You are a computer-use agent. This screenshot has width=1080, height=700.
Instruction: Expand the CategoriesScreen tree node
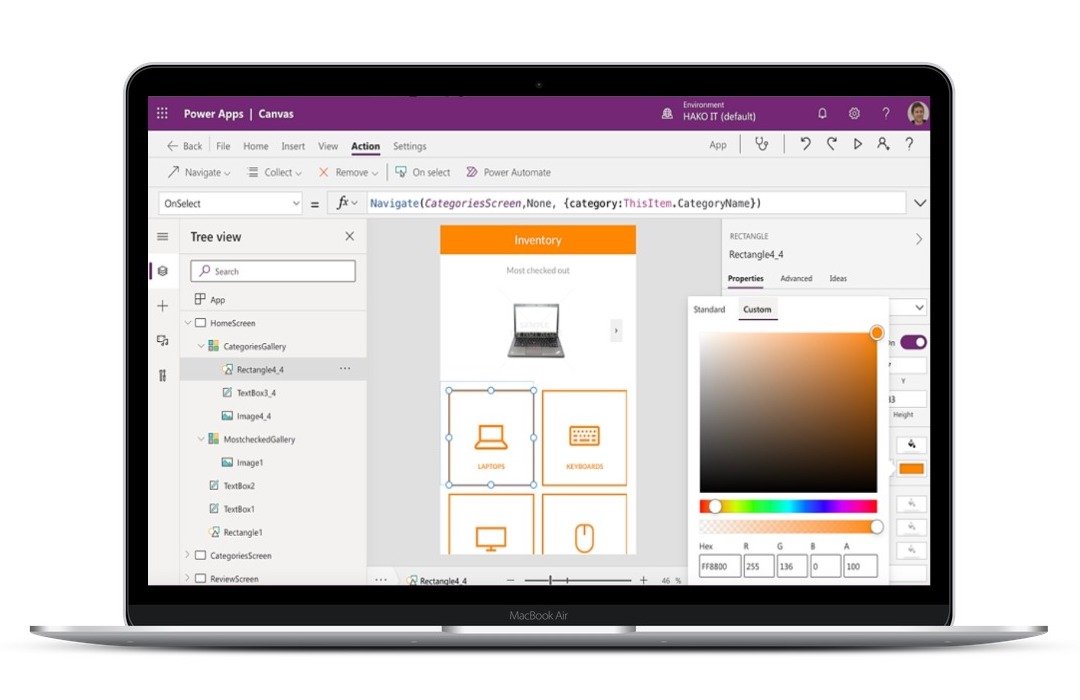click(x=188, y=555)
